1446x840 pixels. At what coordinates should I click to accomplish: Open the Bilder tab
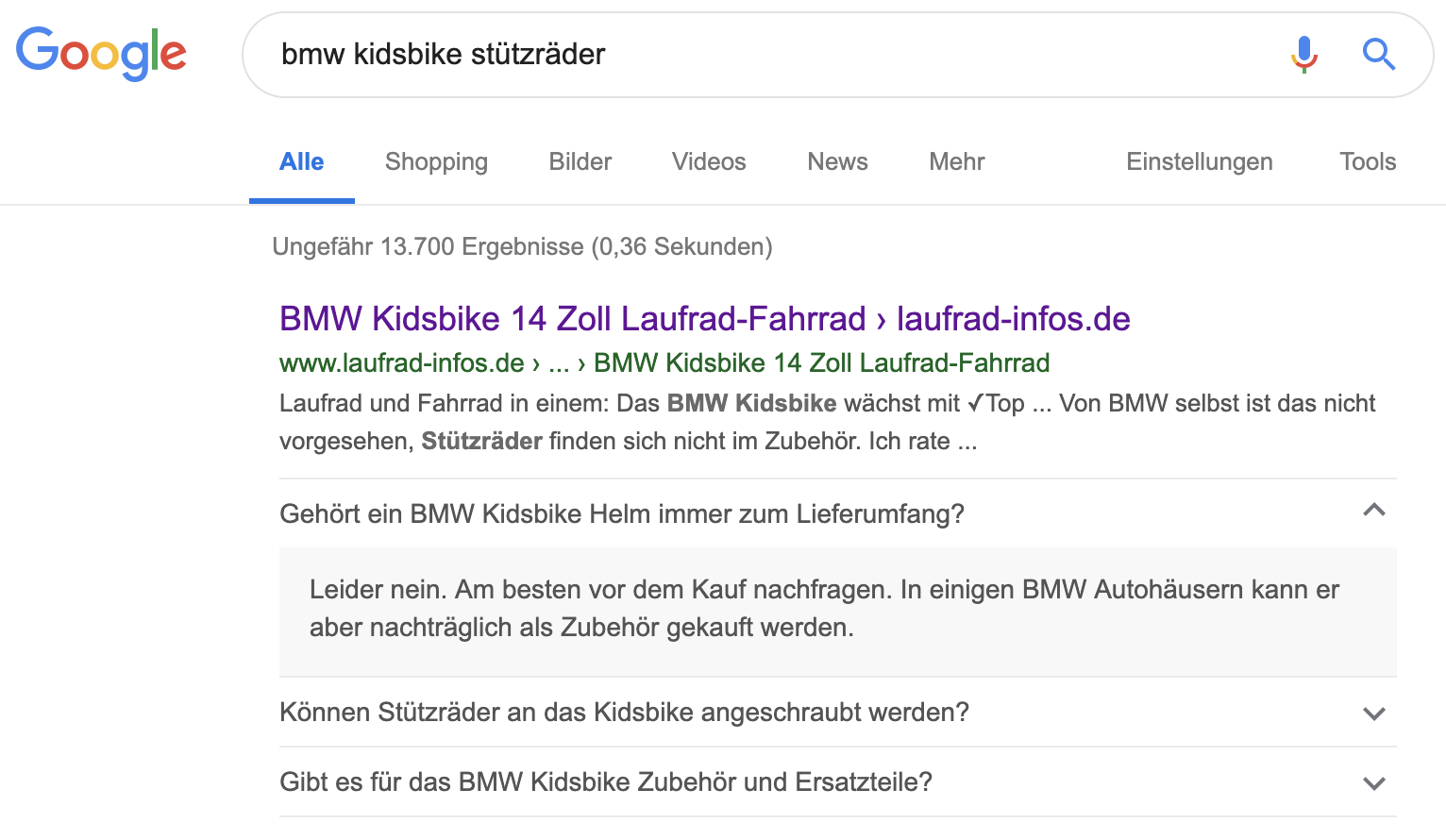(x=580, y=161)
